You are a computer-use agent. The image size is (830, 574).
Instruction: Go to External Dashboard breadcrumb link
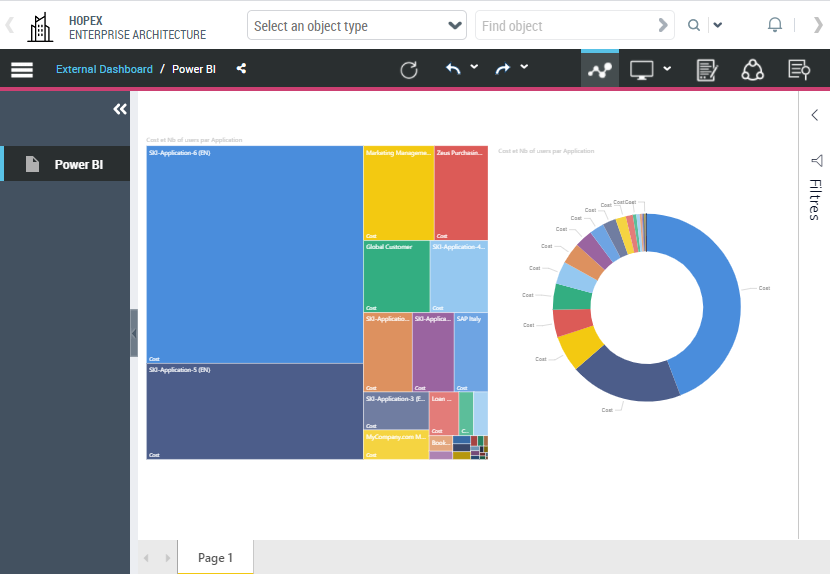tap(104, 69)
